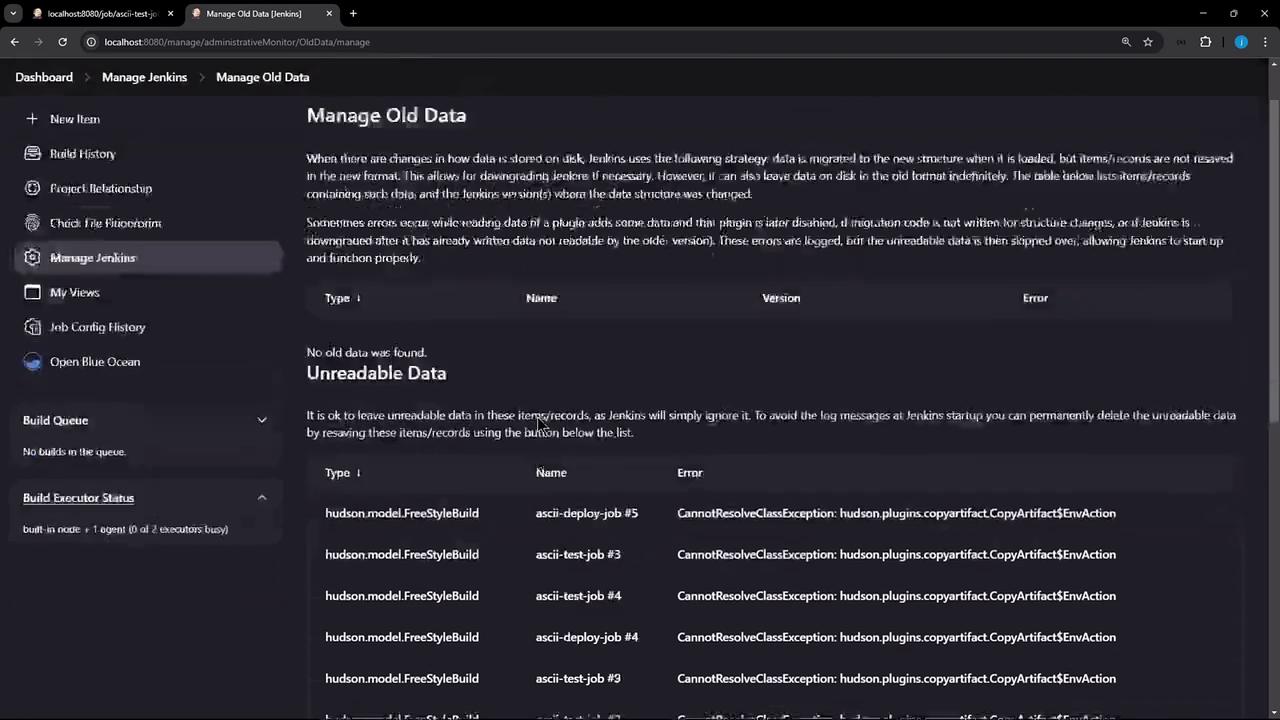The width and height of the screenshot is (1280, 720).
Task: Click the browser address bar URL
Action: pyautogui.click(x=237, y=42)
